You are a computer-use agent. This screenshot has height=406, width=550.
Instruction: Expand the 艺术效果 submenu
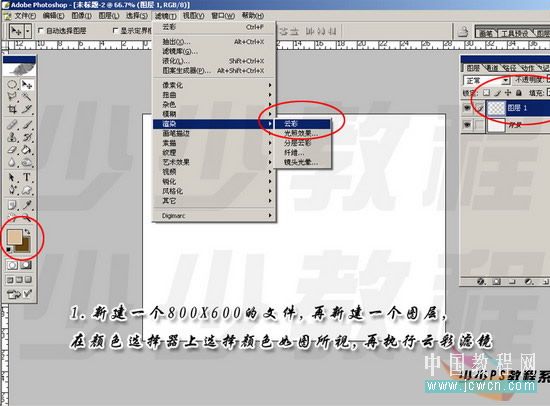pyautogui.click(x=214, y=162)
